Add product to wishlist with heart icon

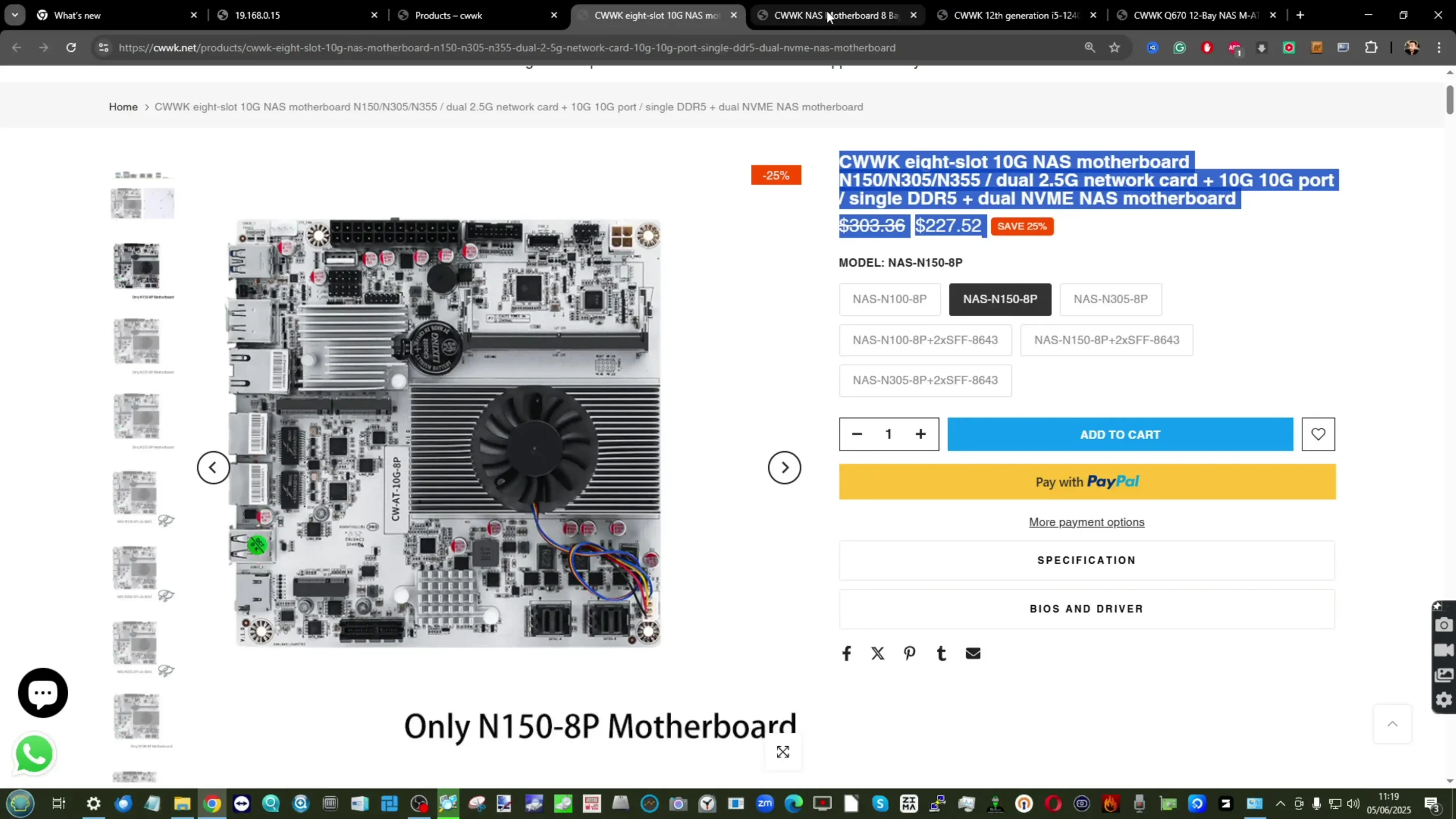[1318, 435]
